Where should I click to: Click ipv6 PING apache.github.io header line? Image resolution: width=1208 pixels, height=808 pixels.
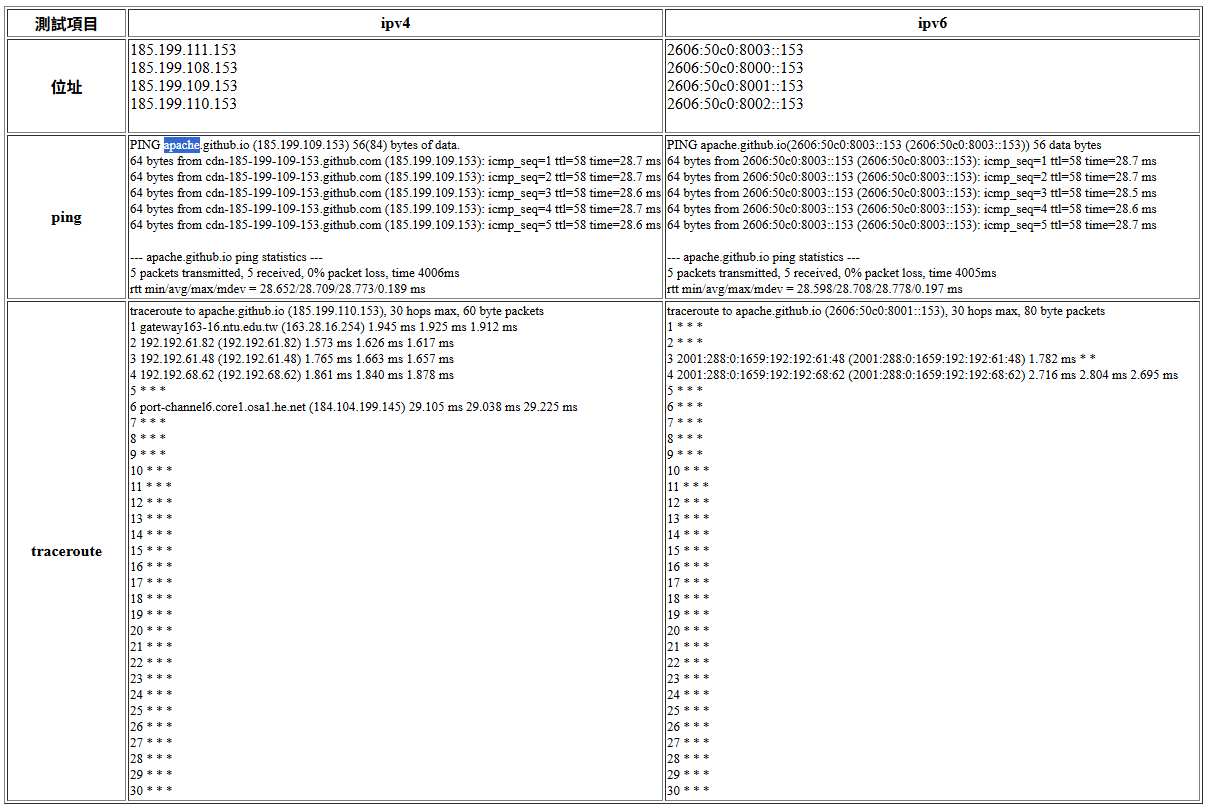click(x=884, y=145)
